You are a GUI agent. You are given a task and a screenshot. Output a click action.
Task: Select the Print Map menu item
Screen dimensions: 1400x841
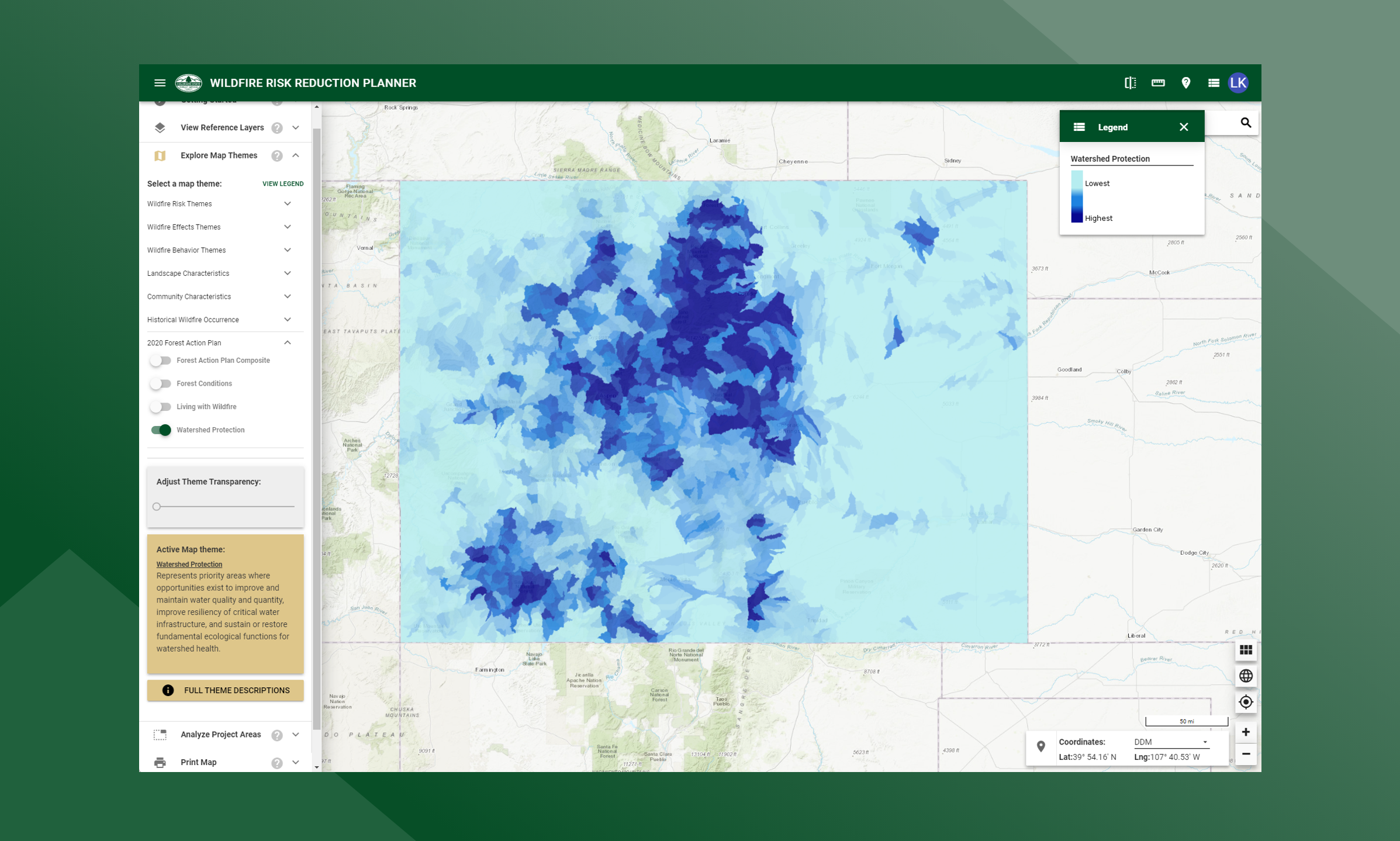point(198,762)
